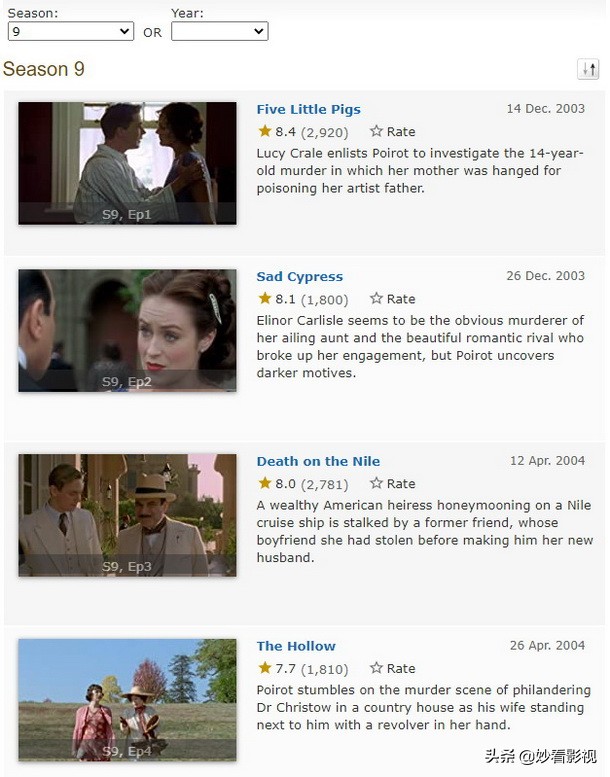Open the empty Year dropdown
The image size is (610, 777).
tap(220, 31)
